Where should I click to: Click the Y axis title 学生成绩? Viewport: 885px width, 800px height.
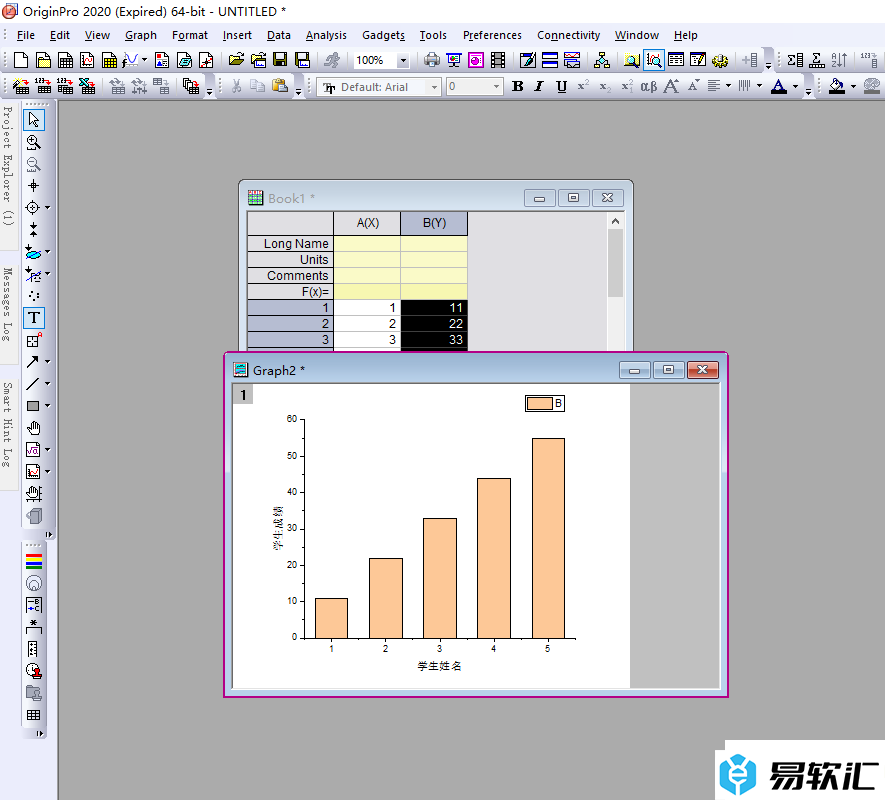point(278,528)
